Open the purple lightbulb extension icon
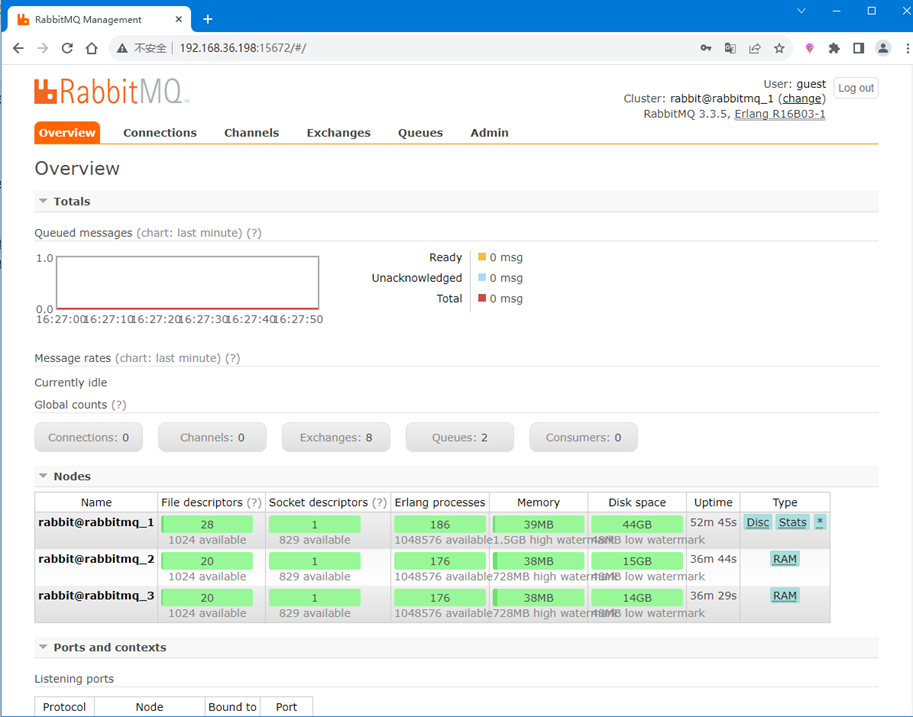 [x=809, y=48]
